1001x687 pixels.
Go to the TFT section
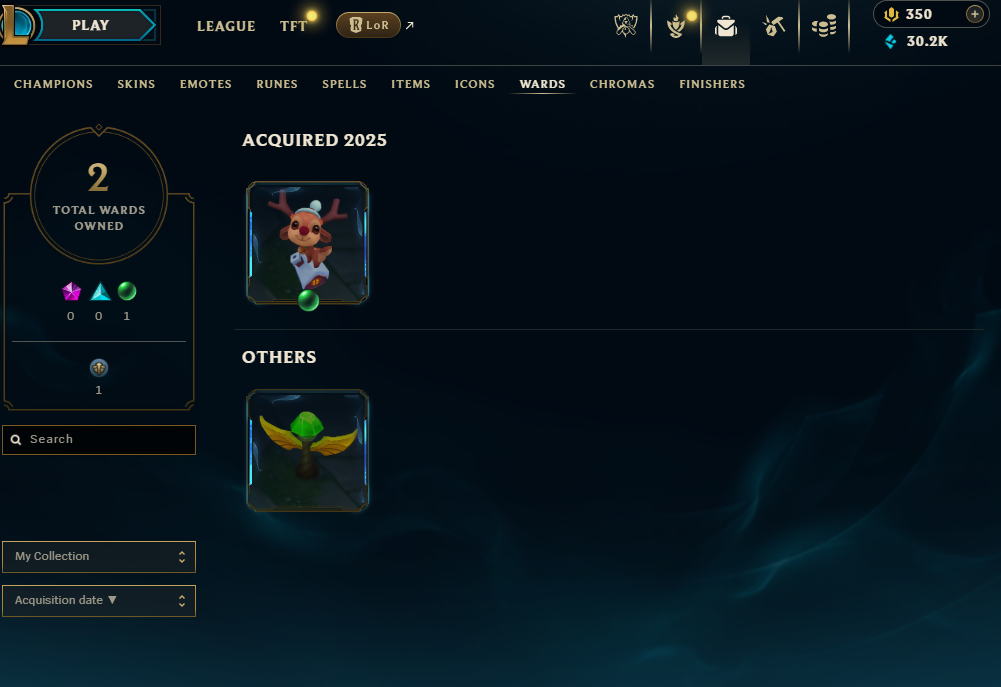coord(293,26)
